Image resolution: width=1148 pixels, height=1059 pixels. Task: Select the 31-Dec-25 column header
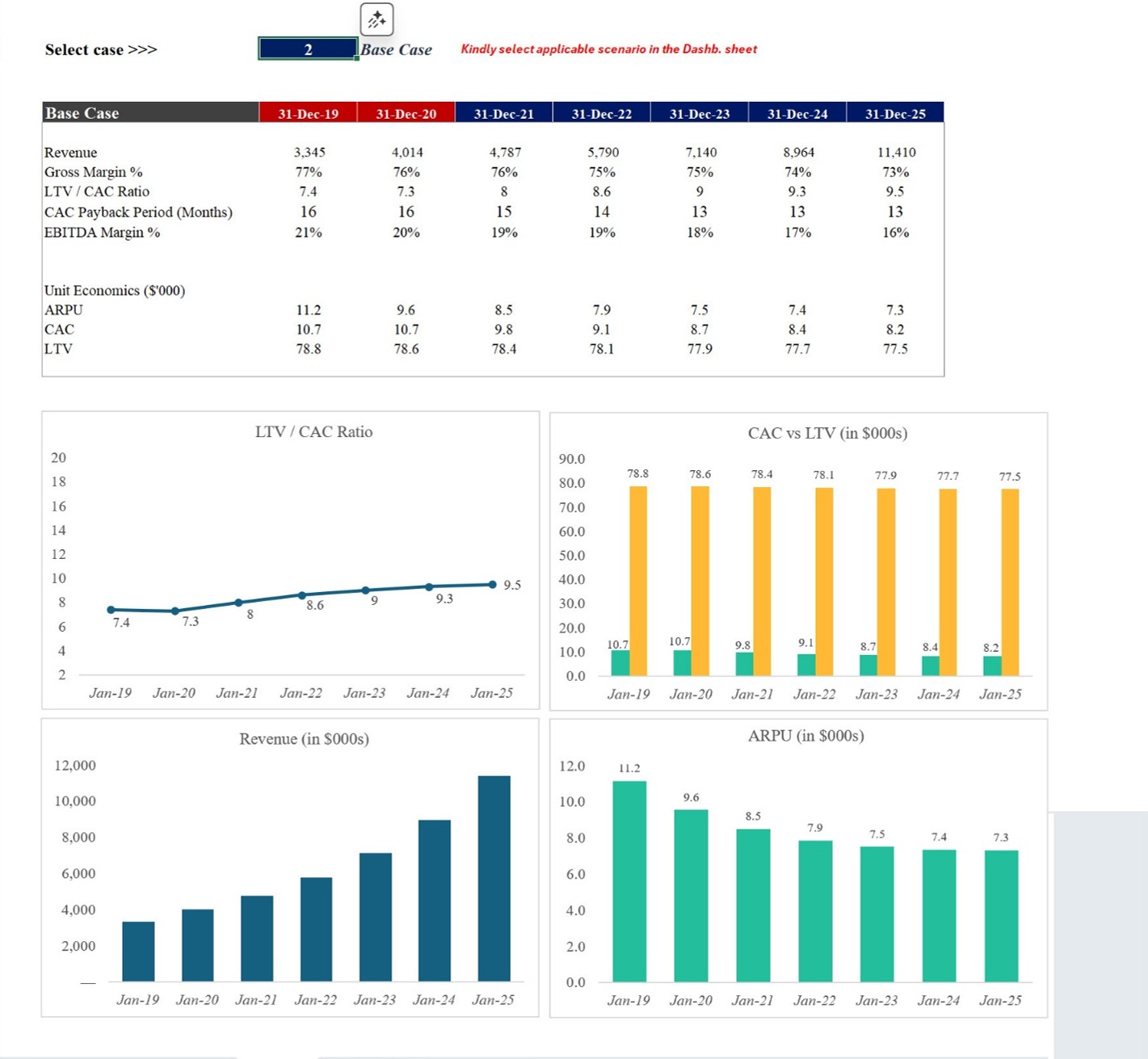(895, 114)
